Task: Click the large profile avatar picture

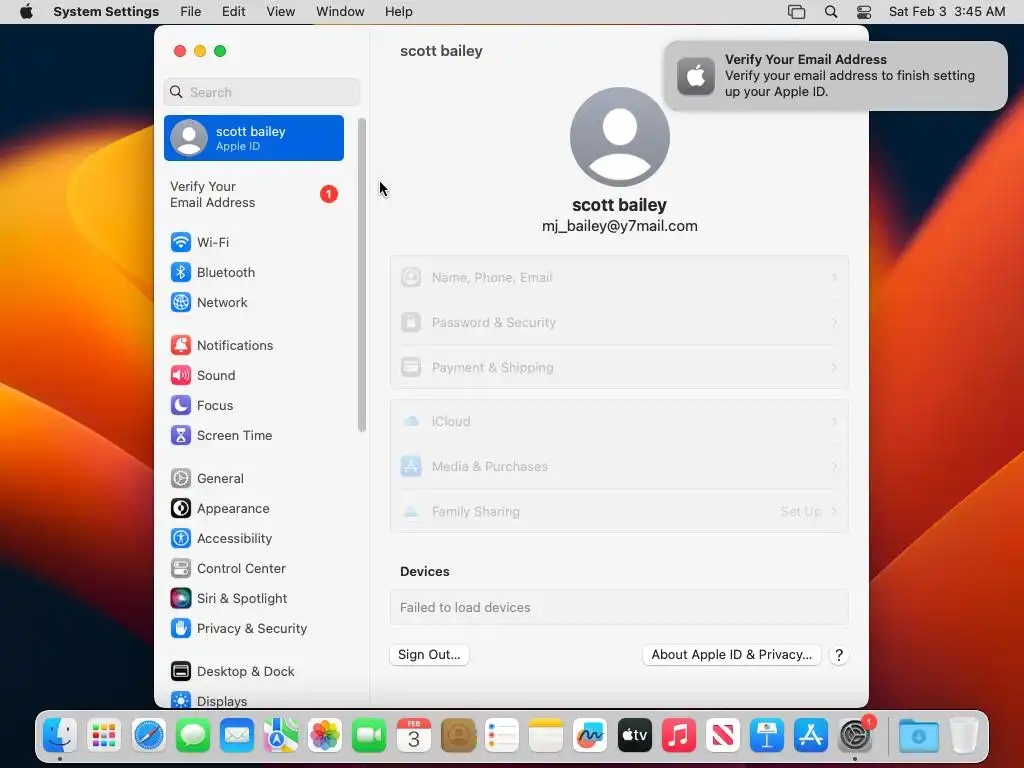Action: [620, 137]
